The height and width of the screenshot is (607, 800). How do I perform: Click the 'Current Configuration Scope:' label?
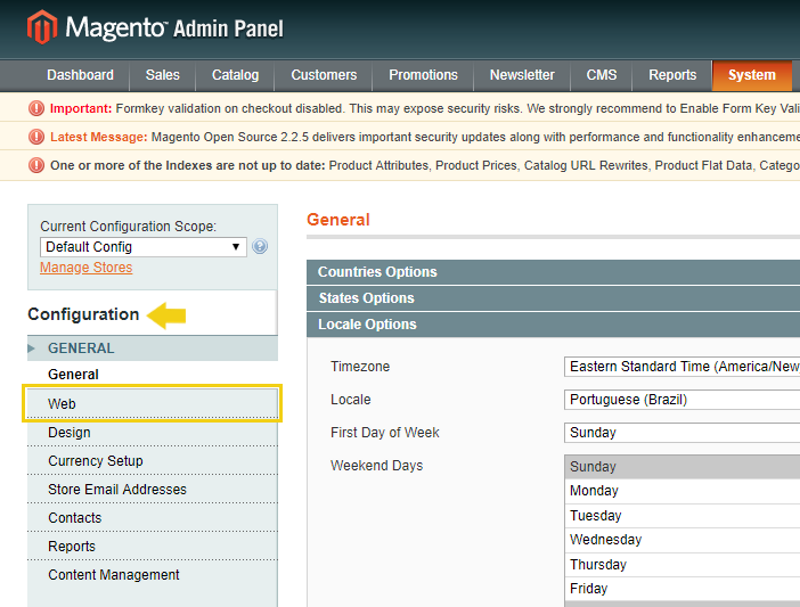click(128, 226)
